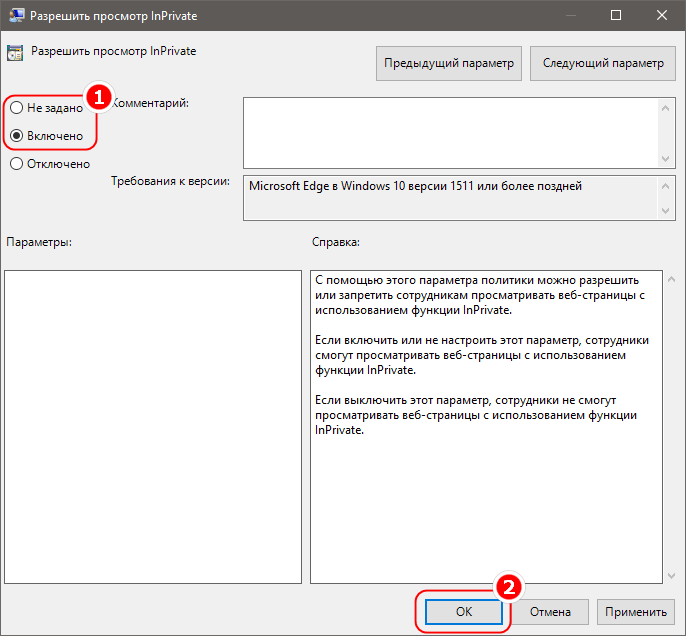Image resolution: width=686 pixels, height=636 pixels.
Task: Confirm with the OK button
Action: 464,612
